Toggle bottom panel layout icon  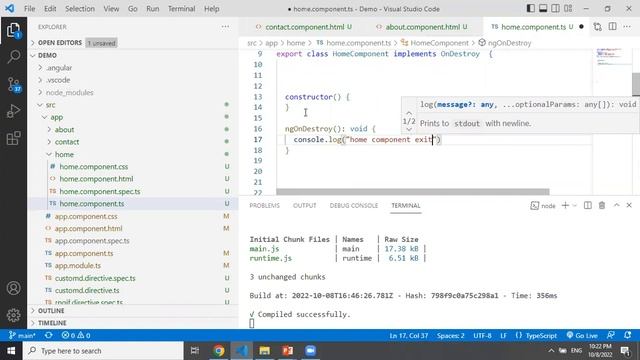point(543,9)
